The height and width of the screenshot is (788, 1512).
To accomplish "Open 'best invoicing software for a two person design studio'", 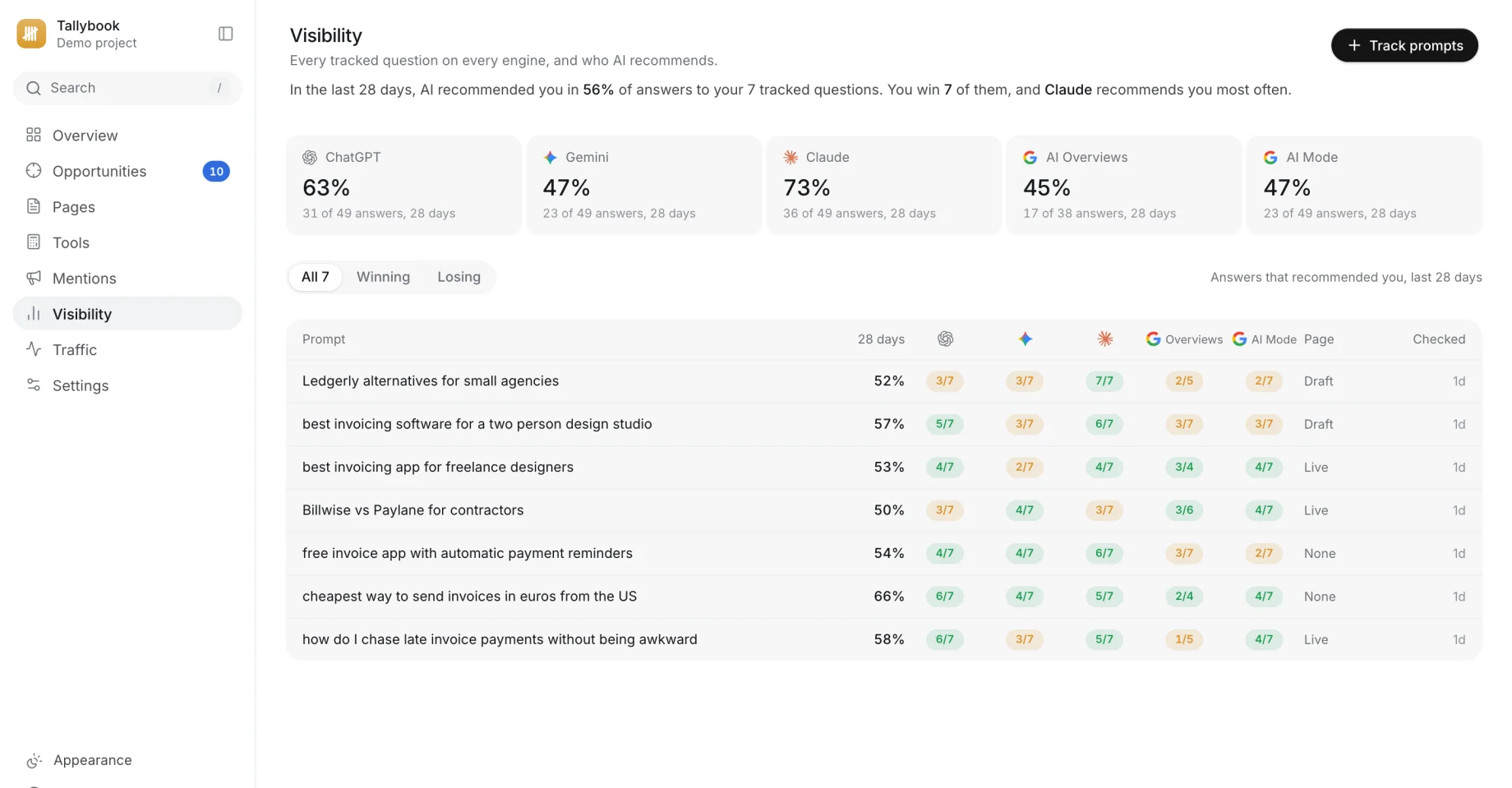I will coord(884,424).
